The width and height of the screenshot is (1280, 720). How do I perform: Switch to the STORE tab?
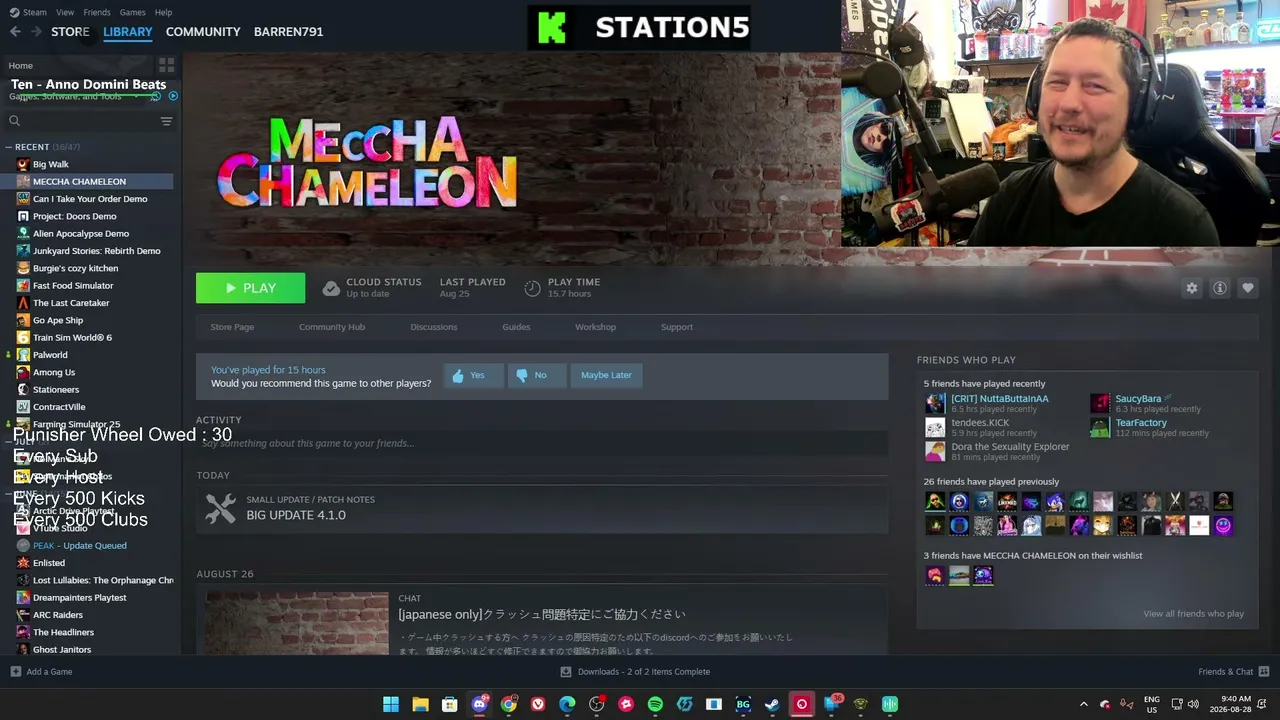(70, 32)
